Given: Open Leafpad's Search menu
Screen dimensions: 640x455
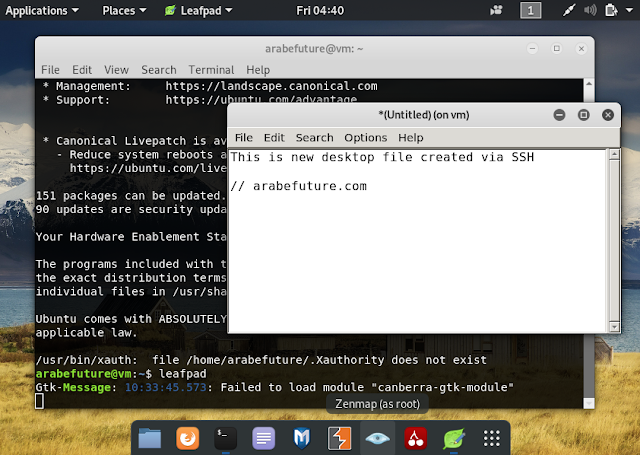Looking at the screenshot, I should [314, 138].
